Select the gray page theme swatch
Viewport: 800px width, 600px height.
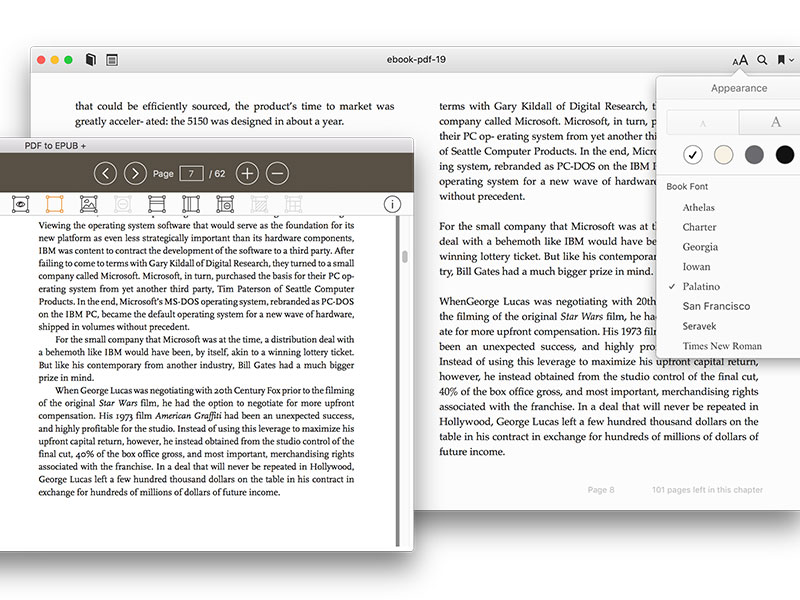(754, 154)
